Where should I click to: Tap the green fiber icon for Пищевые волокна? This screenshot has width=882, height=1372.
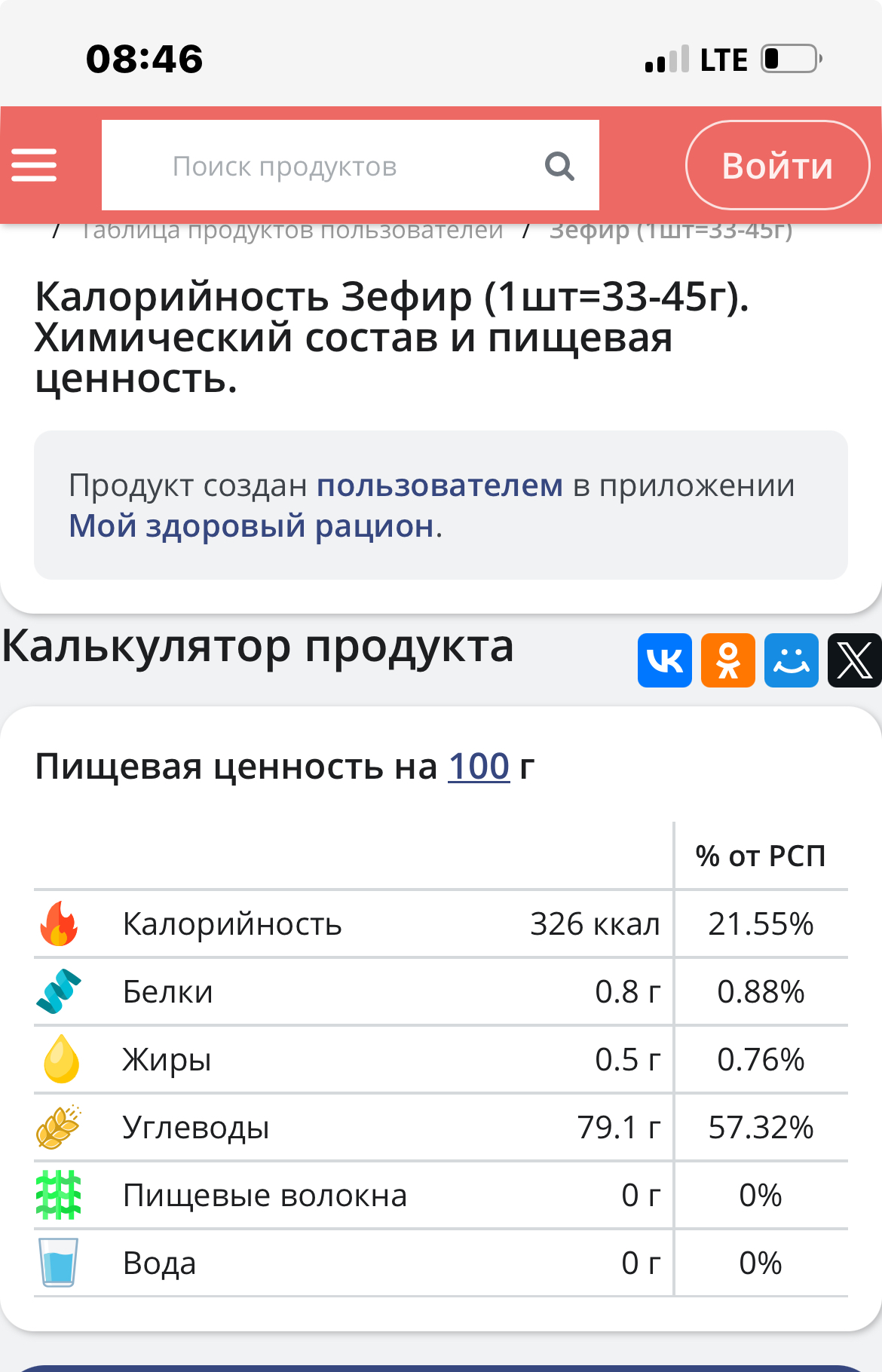point(59,1195)
